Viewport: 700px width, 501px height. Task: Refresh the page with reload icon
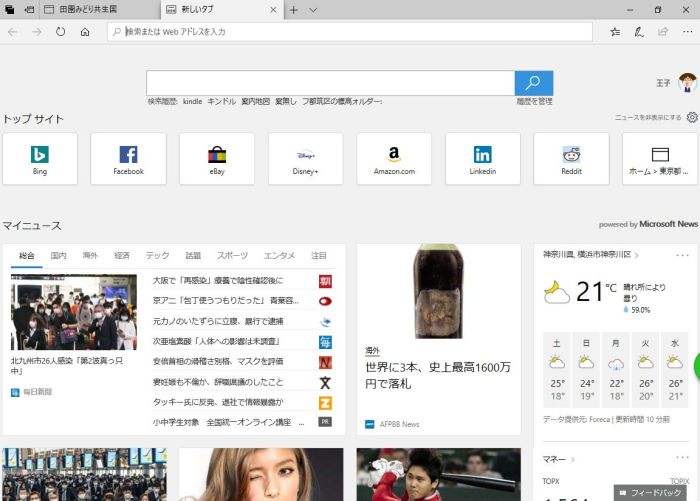click(61, 32)
